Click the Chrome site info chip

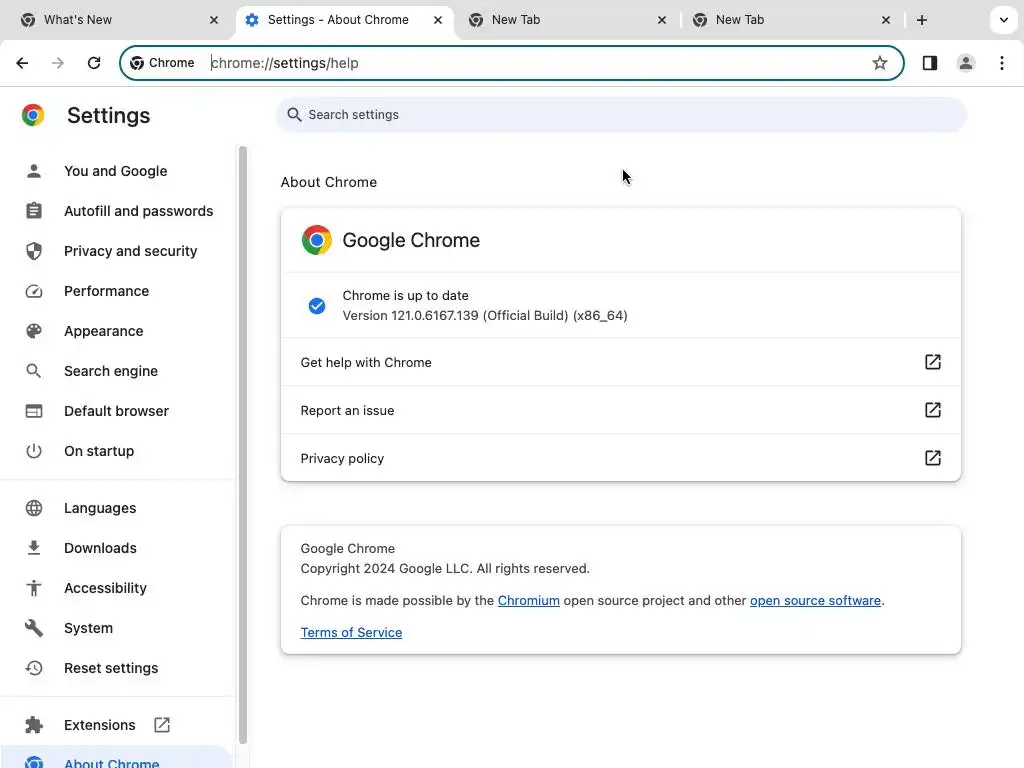click(x=163, y=63)
